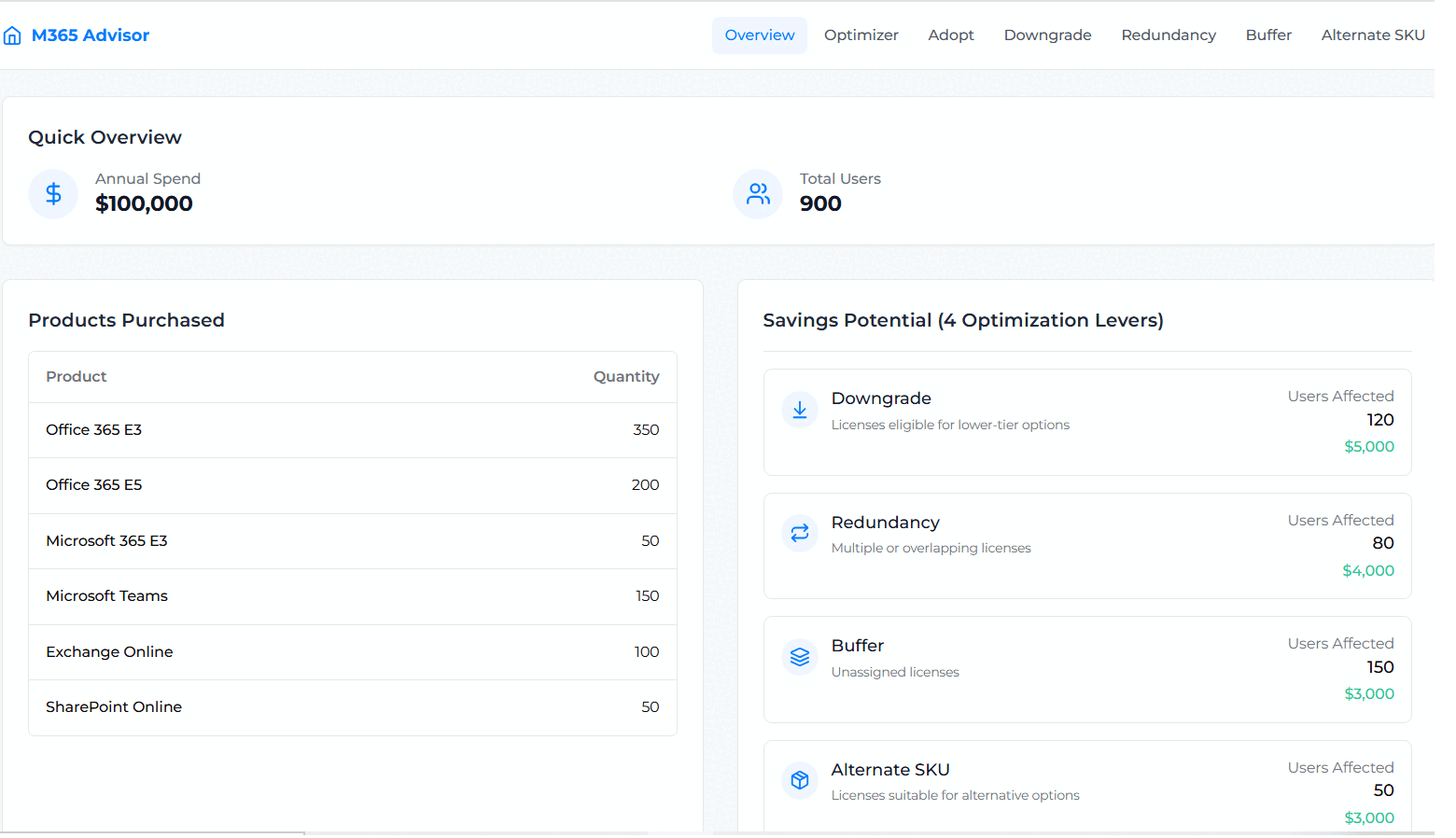Viewport: 1456px width, 838px height.
Task: Click the 900 total users value
Action: click(820, 204)
